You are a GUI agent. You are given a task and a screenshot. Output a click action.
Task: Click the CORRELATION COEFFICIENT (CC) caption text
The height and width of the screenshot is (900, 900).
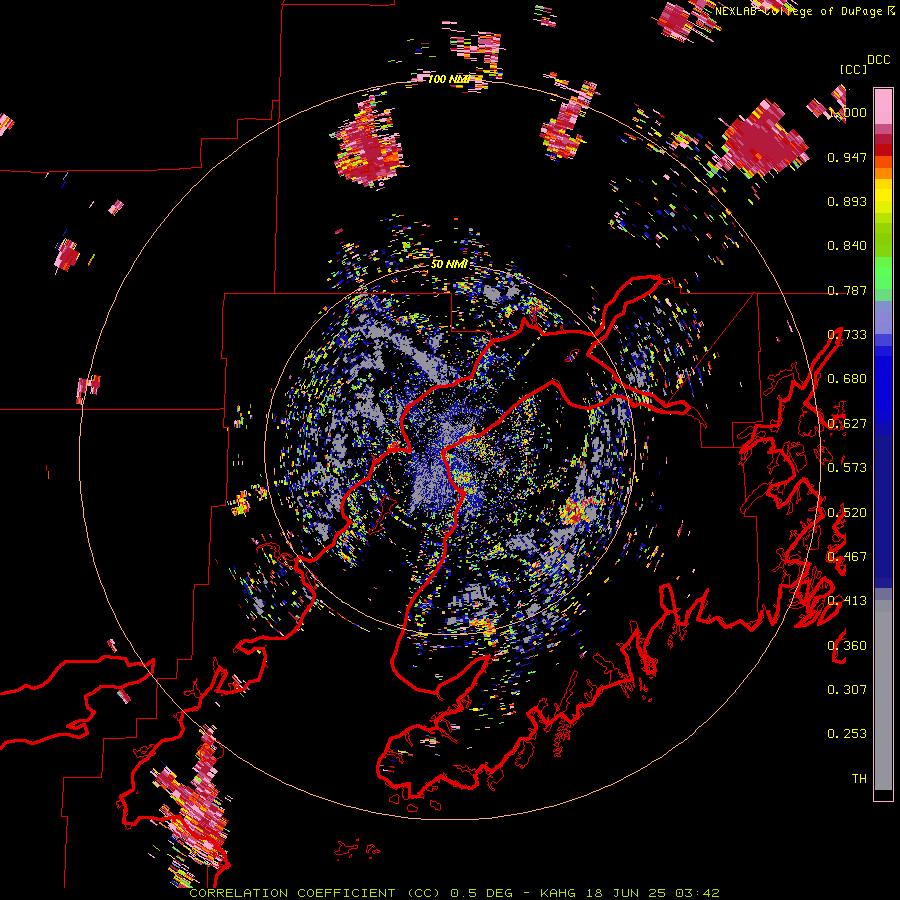pyautogui.click(x=315, y=893)
